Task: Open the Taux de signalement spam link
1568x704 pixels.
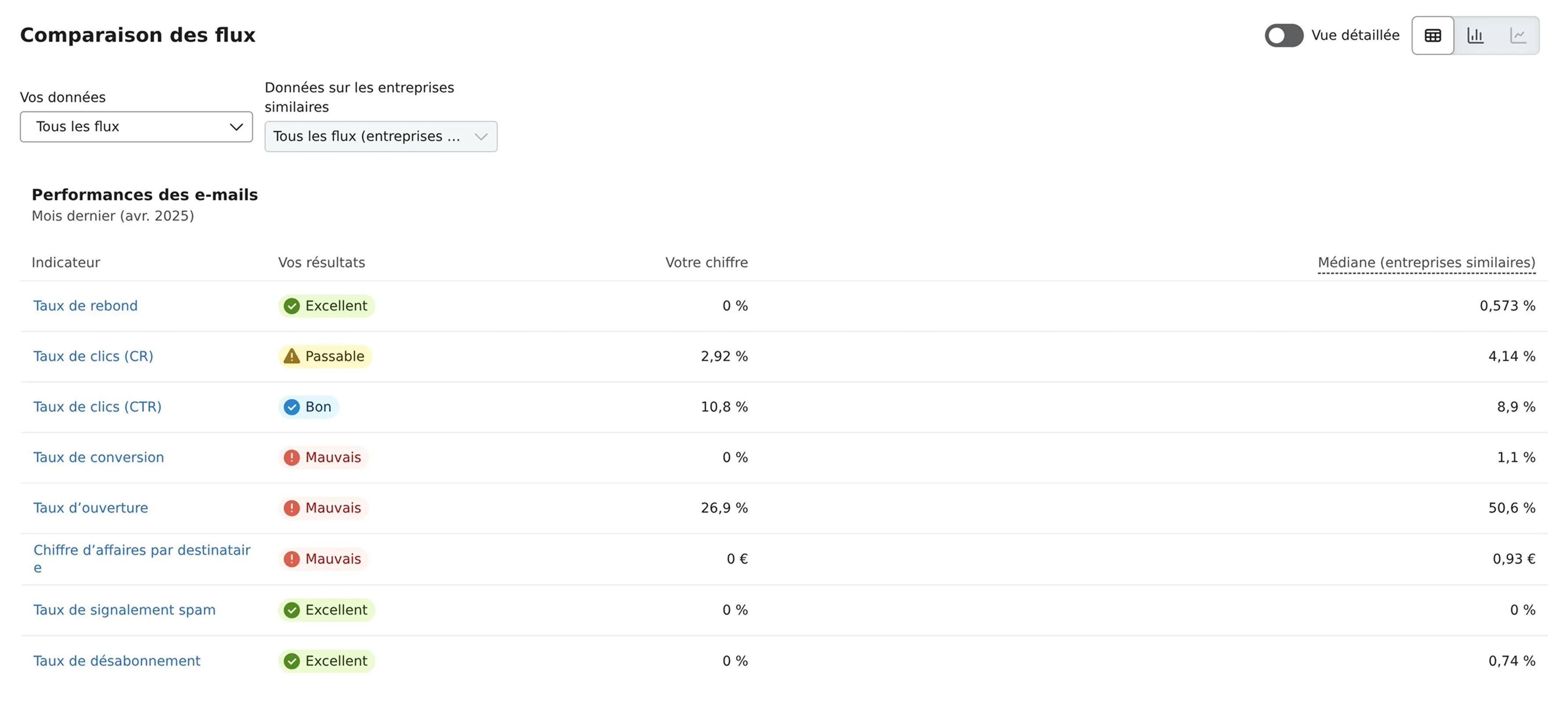Action: point(124,609)
